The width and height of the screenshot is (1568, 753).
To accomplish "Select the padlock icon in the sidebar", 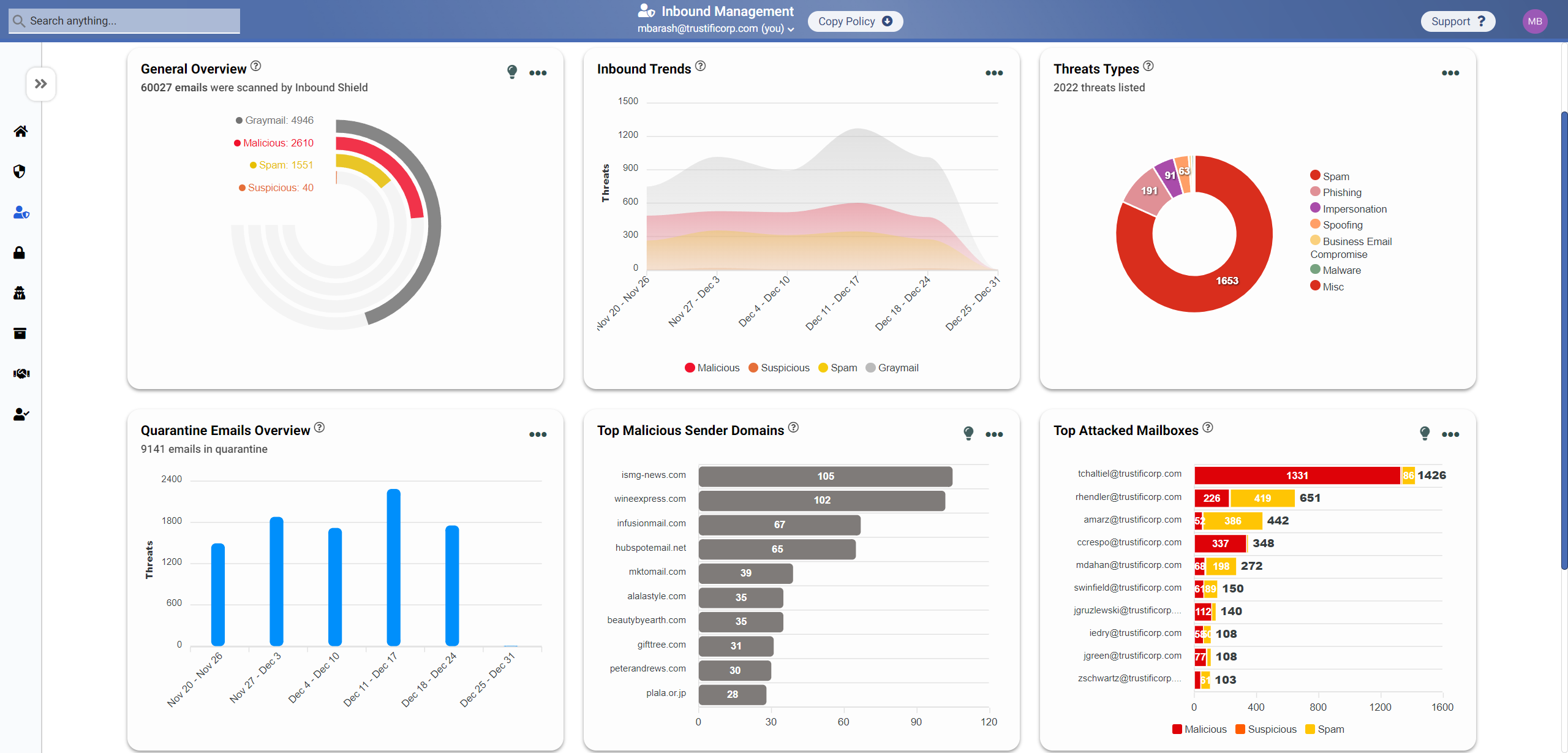I will [x=20, y=252].
